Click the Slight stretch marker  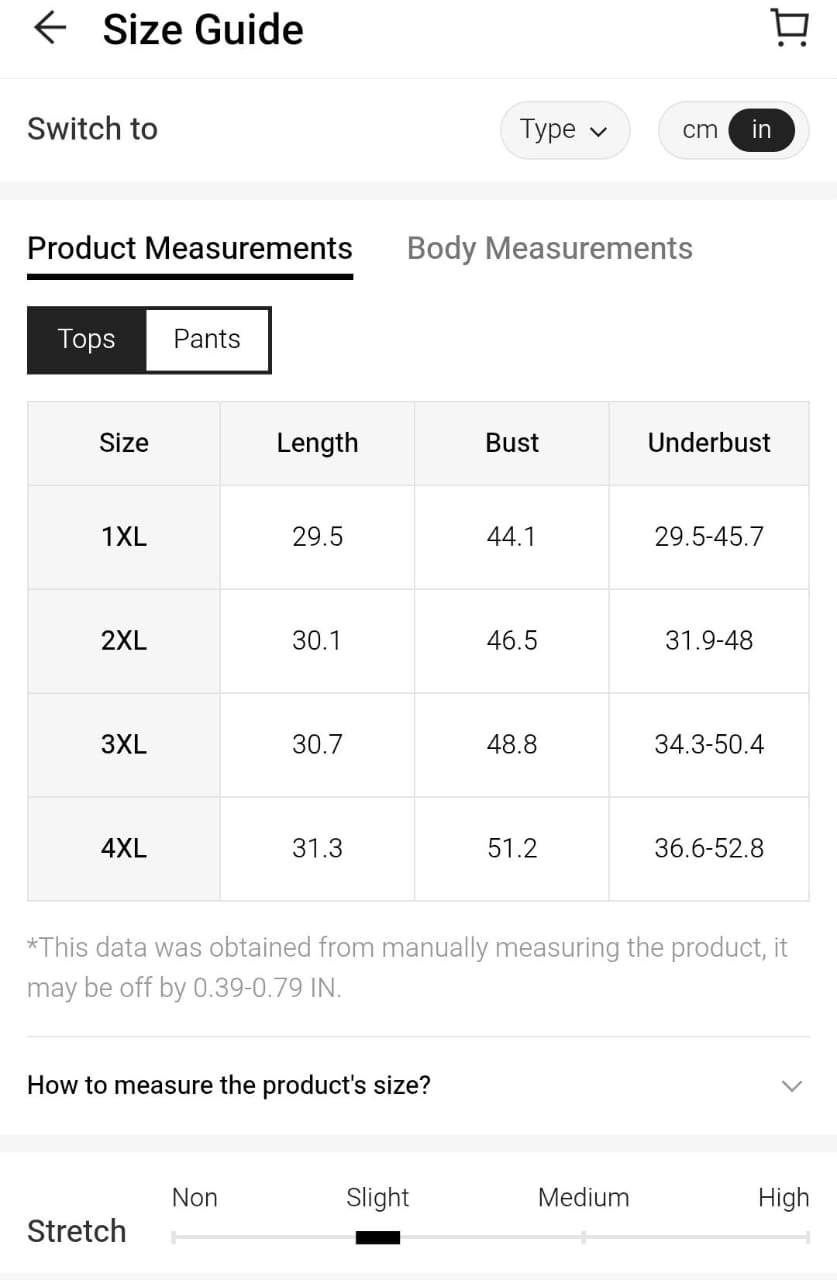(x=378, y=1237)
